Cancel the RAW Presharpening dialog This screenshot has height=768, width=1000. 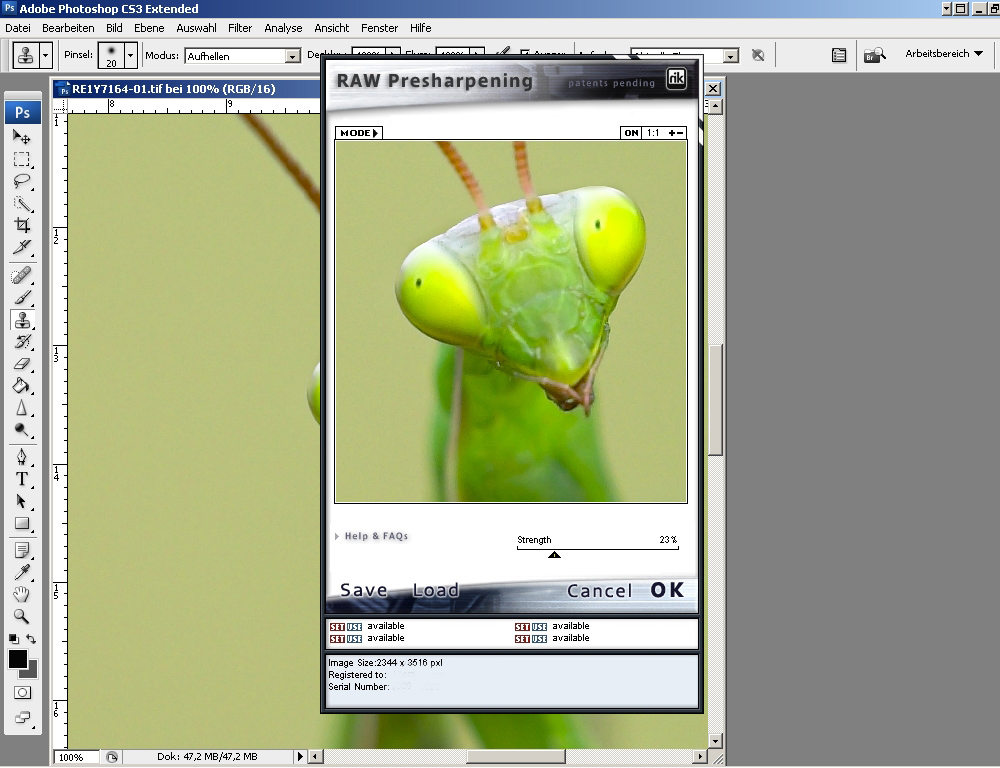(599, 591)
